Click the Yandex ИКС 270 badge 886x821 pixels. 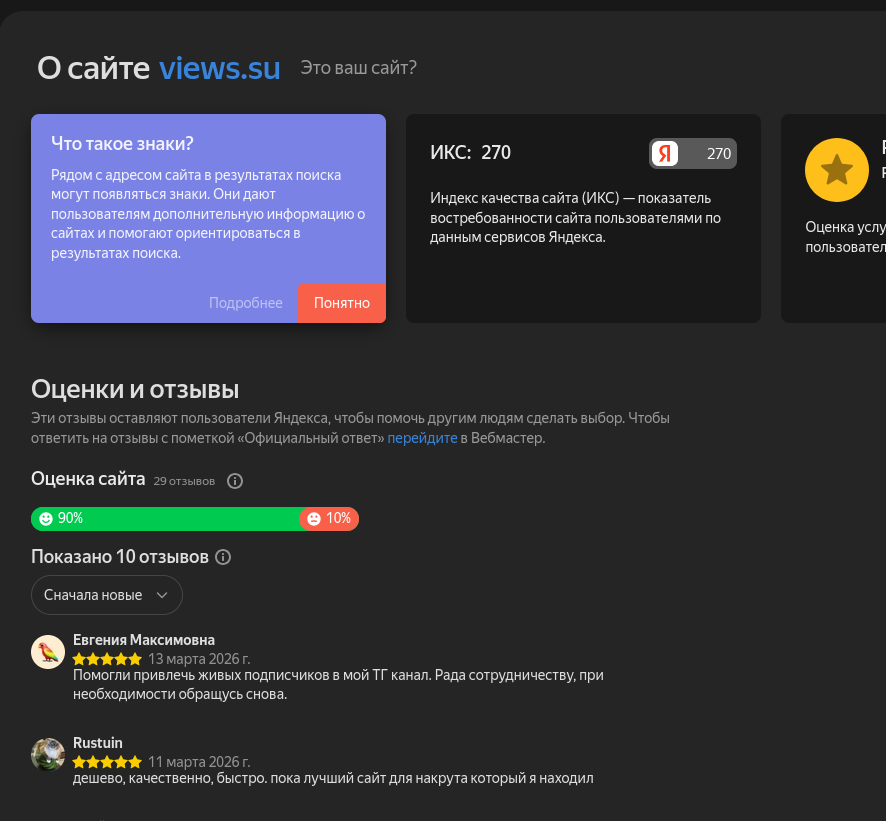pyautogui.click(x=693, y=154)
